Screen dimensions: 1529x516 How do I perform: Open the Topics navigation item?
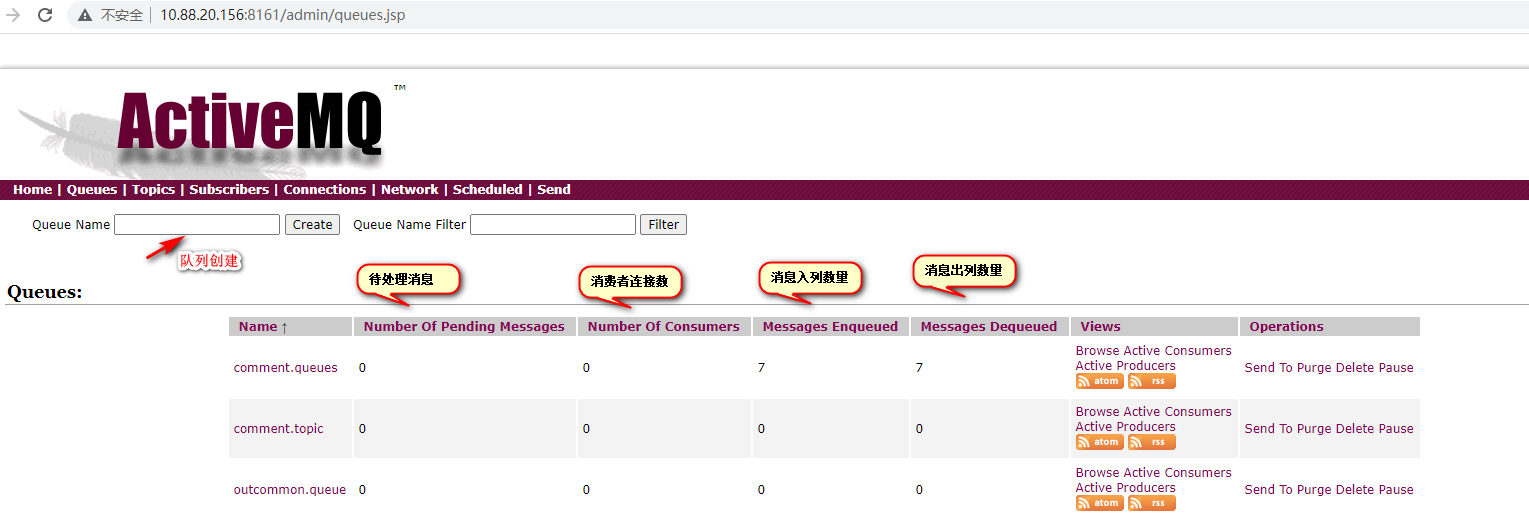153,189
